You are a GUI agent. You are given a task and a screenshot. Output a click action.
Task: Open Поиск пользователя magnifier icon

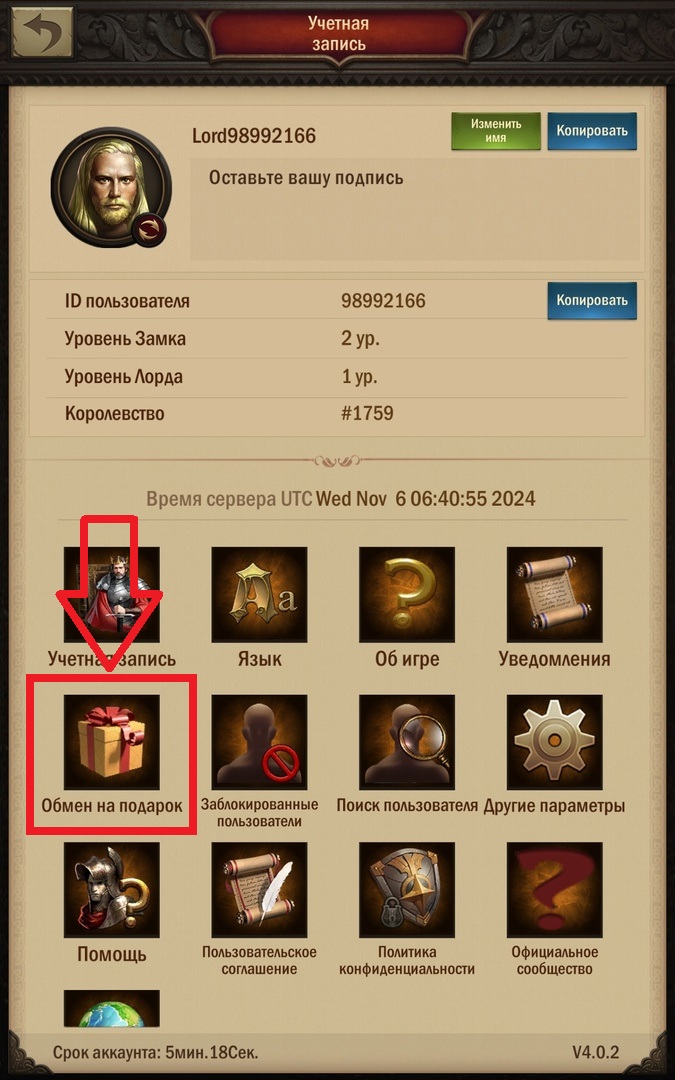[406, 741]
